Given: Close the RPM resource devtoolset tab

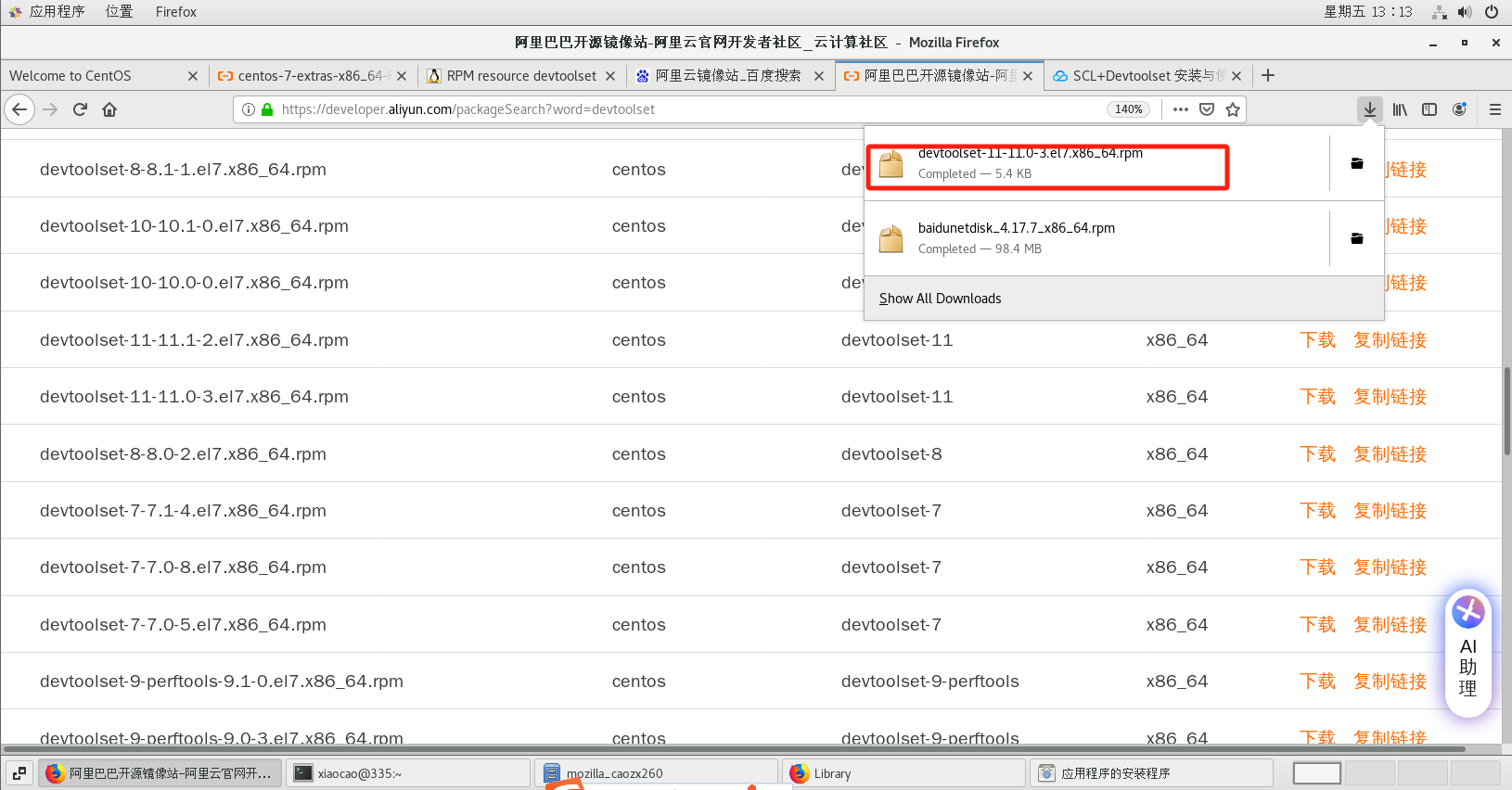Looking at the screenshot, I should point(610,76).
